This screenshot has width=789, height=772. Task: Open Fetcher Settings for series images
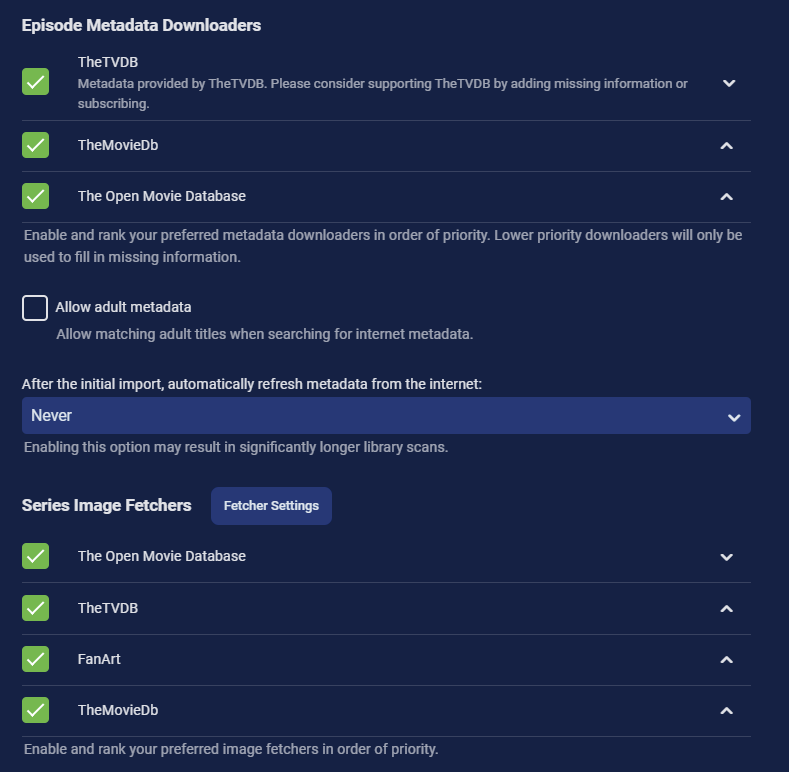[271, 506]
